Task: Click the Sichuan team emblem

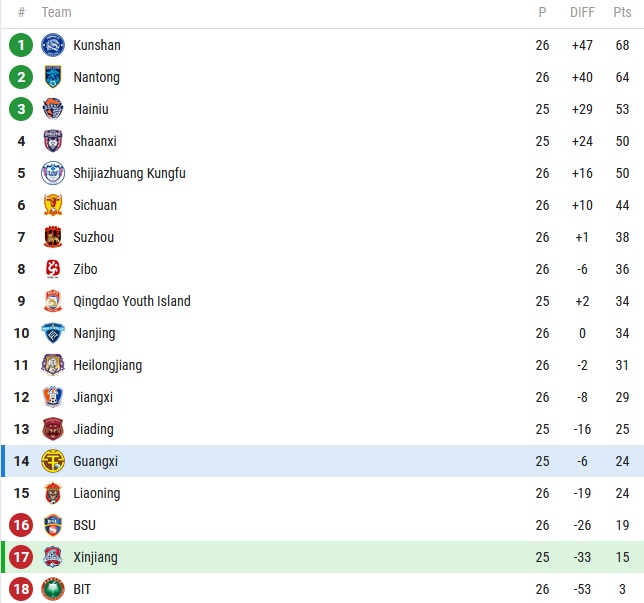Action: click(53, 205)
